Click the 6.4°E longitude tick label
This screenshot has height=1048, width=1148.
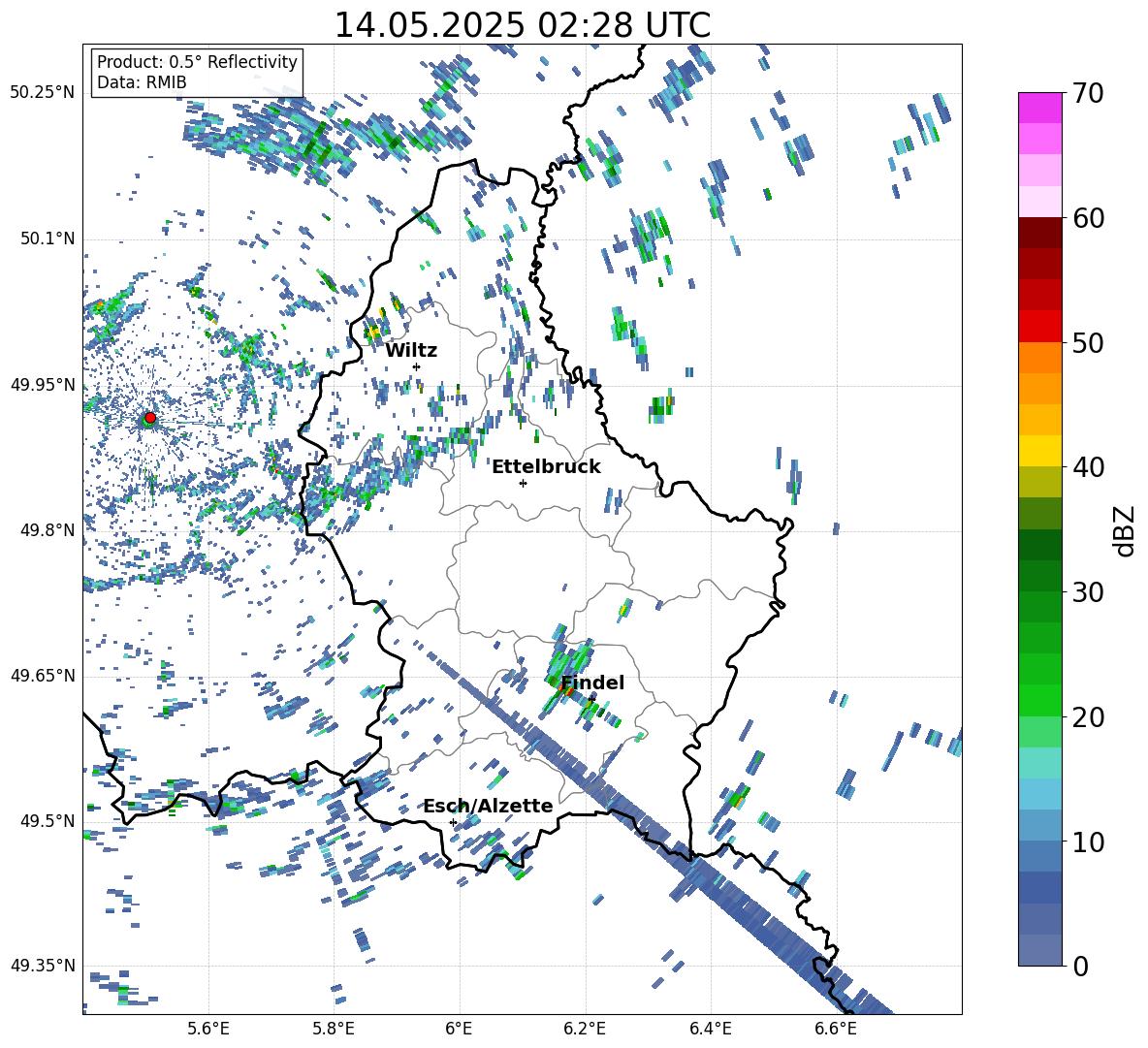pyautogui.click(x=710, y=1029)
